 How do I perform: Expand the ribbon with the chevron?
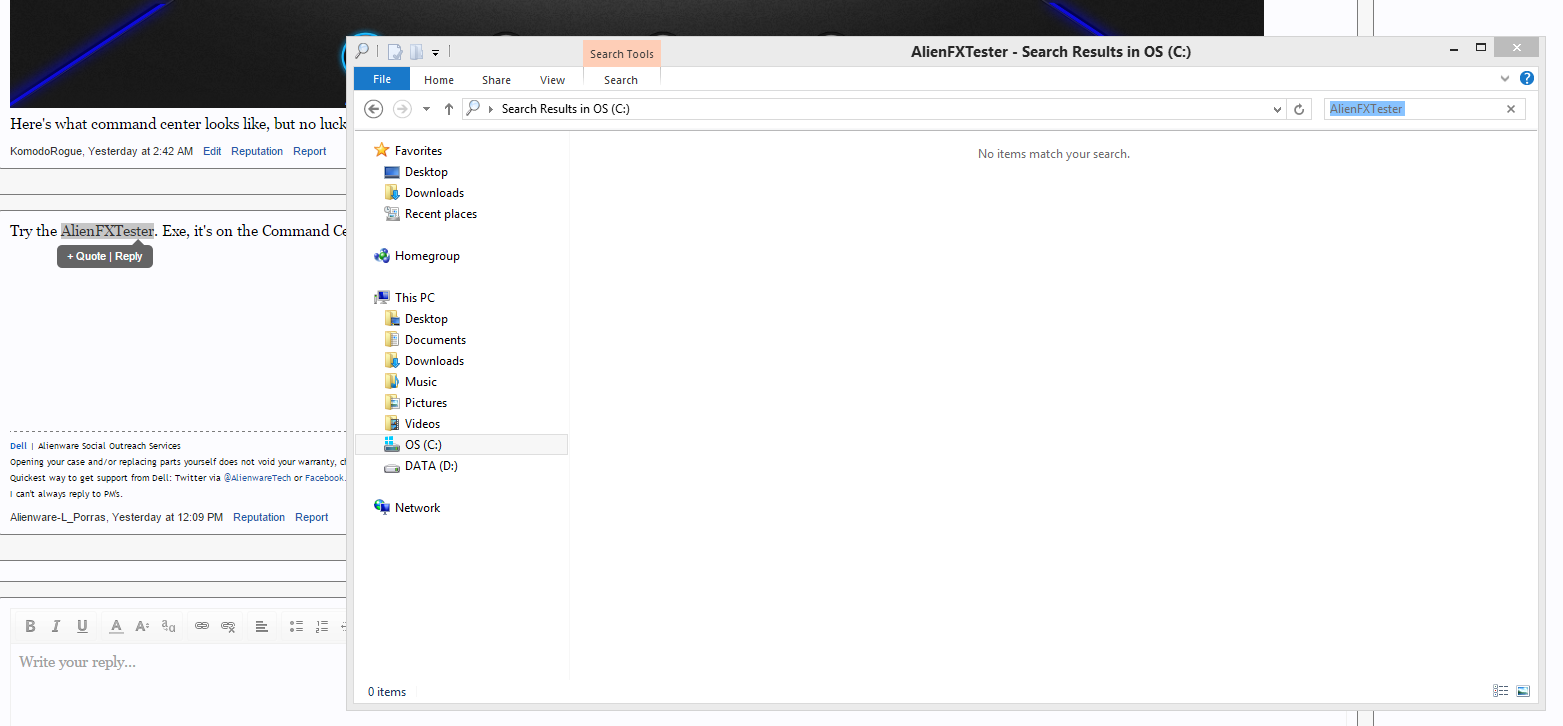pyautogui.click(x=1505, y=78)
